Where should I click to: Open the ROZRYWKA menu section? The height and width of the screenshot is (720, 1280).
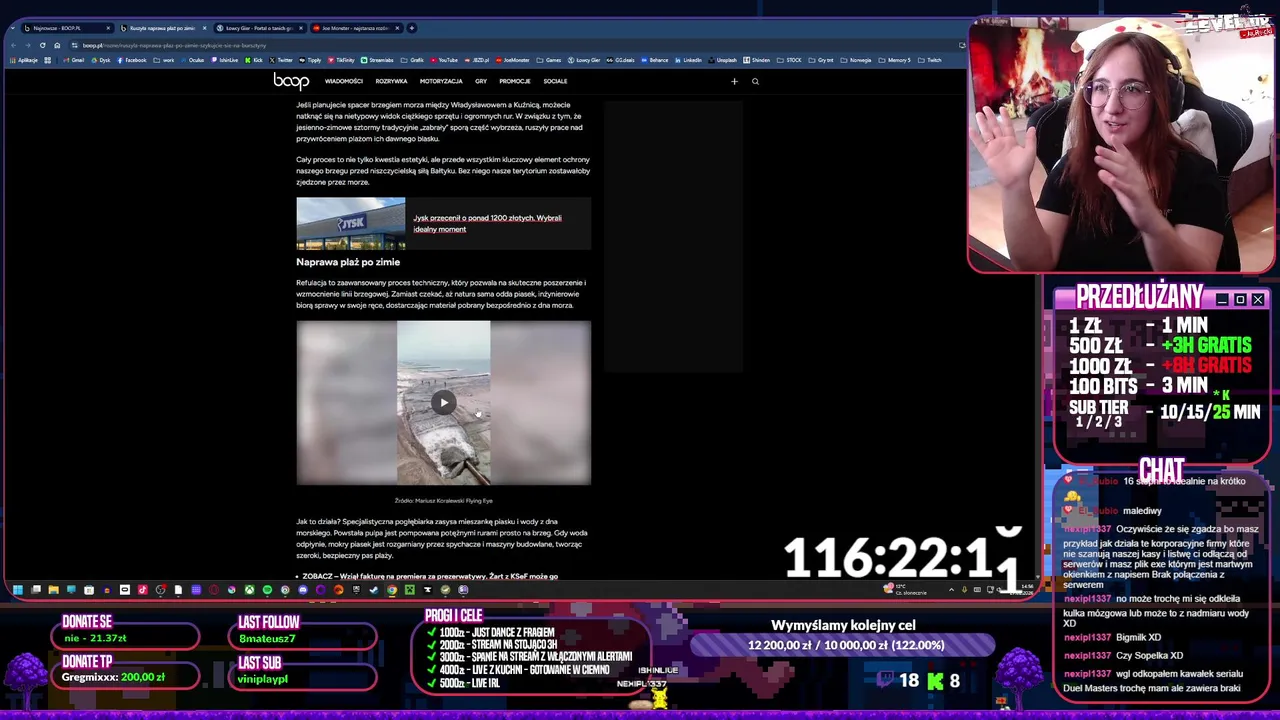click(391, 81)
